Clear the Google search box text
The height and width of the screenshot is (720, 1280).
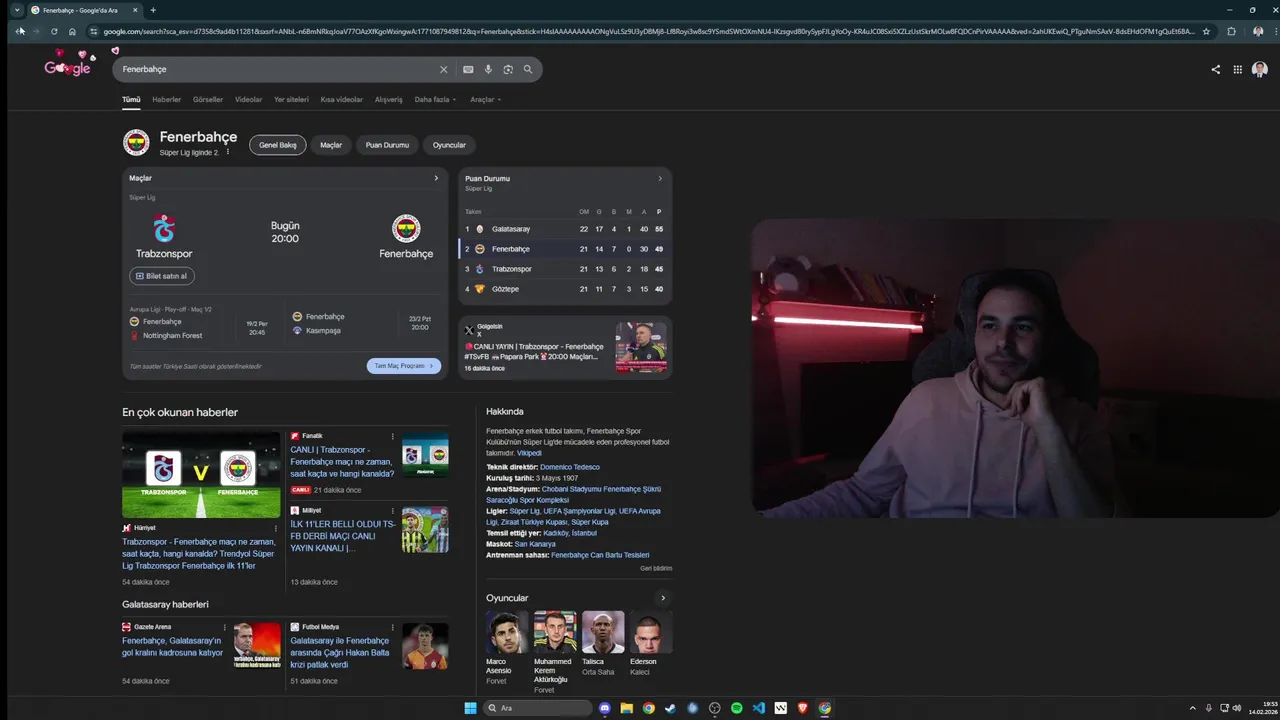coord(444,69)
